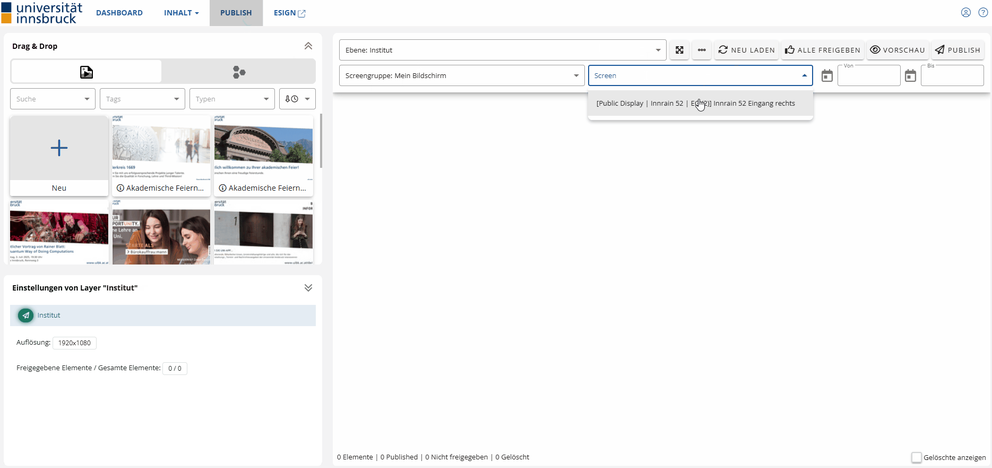
Task: Open the Von date calendar icon
Action: pyautogui.click(x=827, y=76)
